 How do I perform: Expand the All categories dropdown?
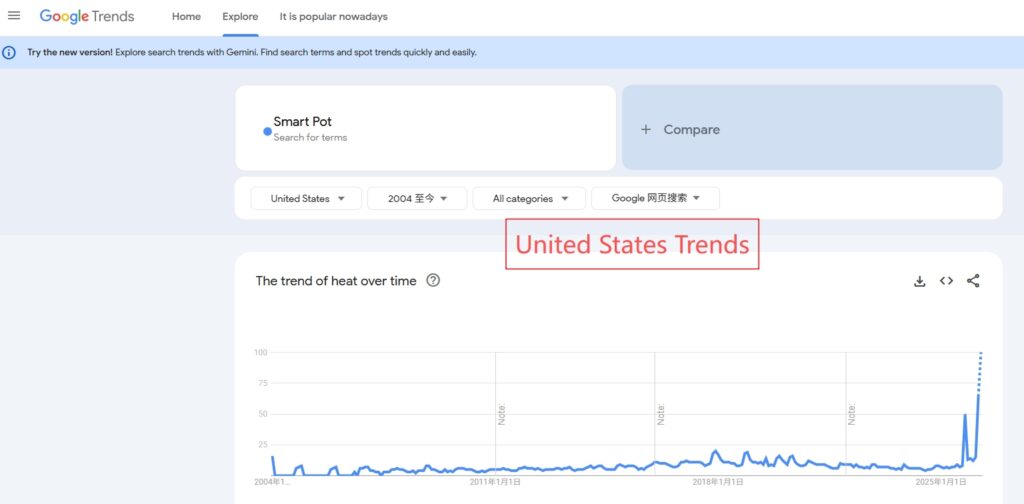pyautogui.click(x=530, y=198)
